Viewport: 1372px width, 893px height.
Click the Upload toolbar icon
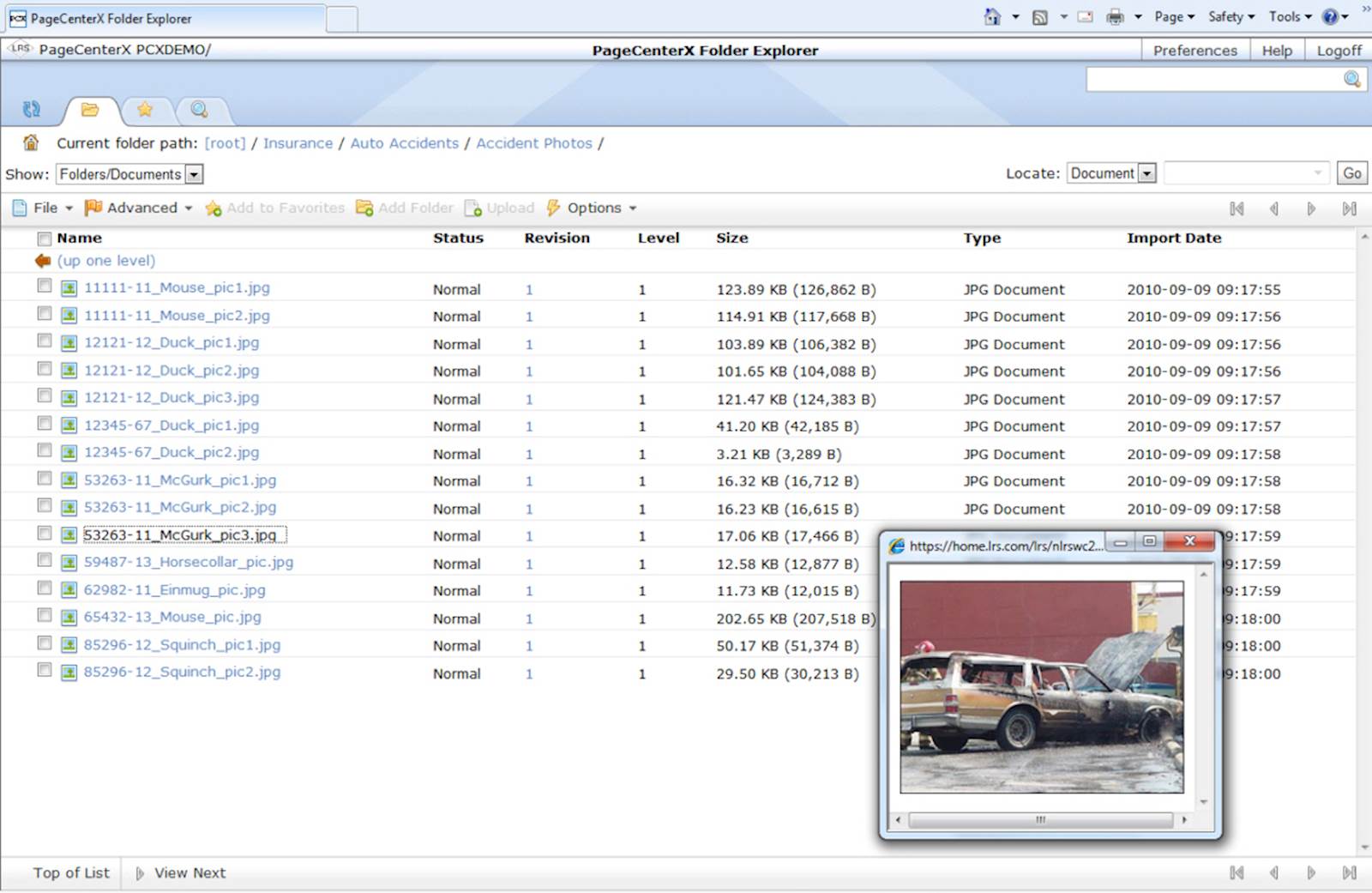click(x=472, y=208)
